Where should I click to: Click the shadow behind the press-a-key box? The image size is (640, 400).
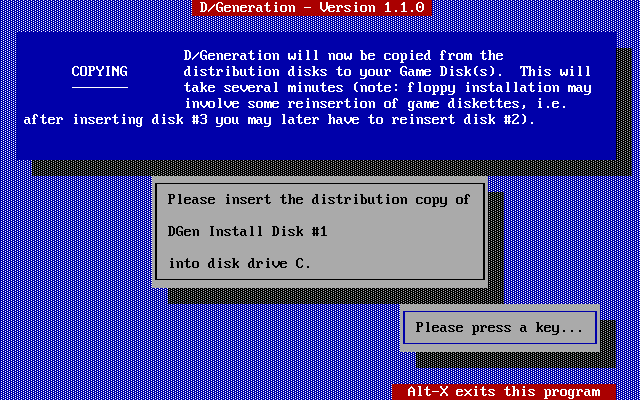point(516,360)
